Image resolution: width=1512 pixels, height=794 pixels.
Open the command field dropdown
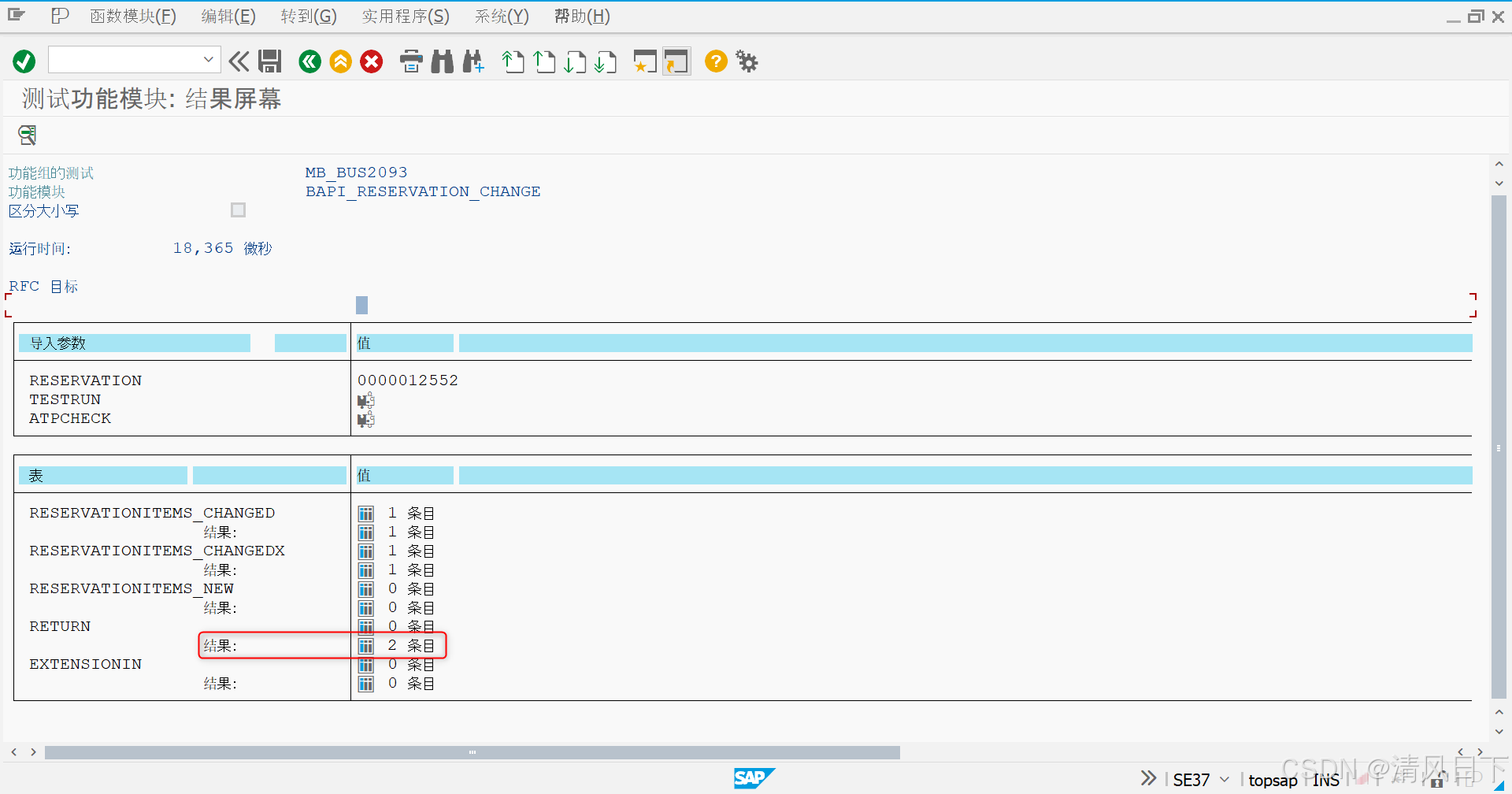point(208,59)
